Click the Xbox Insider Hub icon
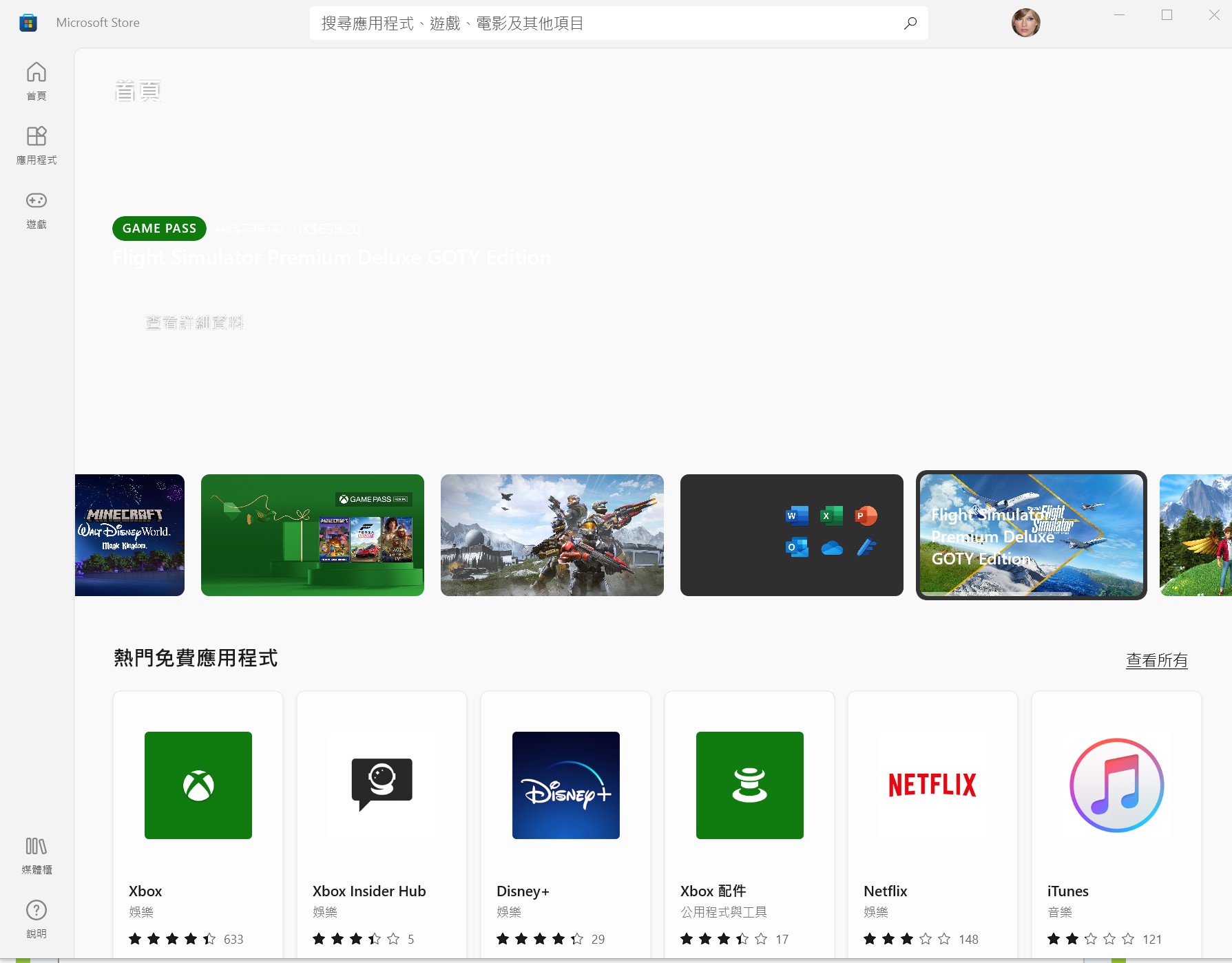This screenshot has width=1232, height=963. [x=382, y=785]
